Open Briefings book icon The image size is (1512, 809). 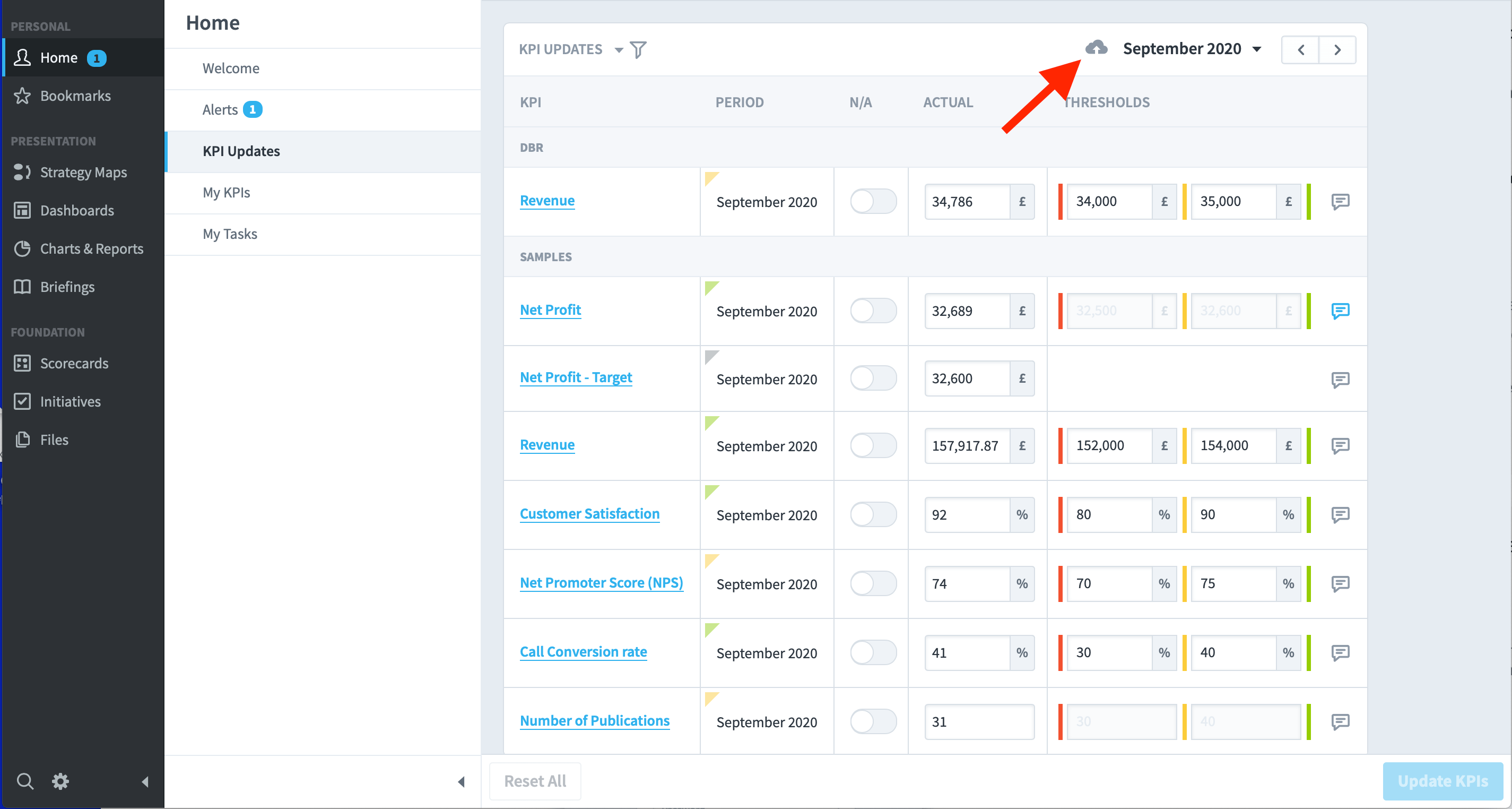coord(22,287)
